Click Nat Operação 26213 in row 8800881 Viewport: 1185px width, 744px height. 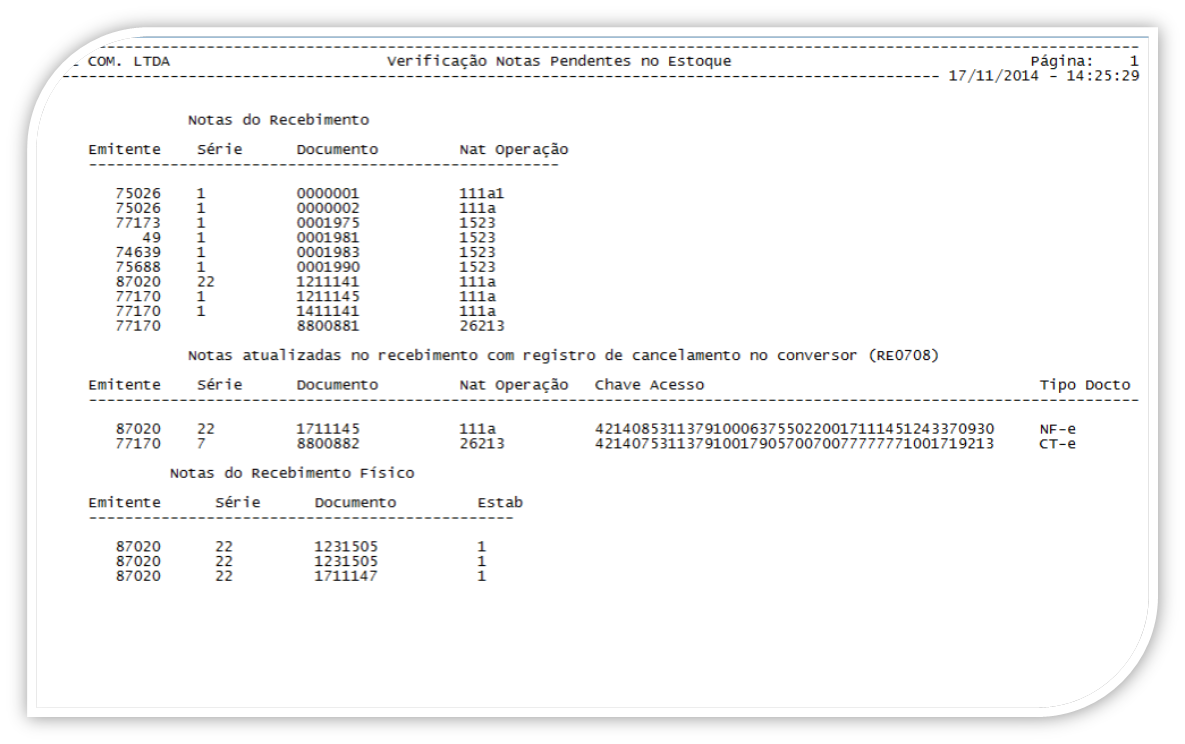pos(481,326)
